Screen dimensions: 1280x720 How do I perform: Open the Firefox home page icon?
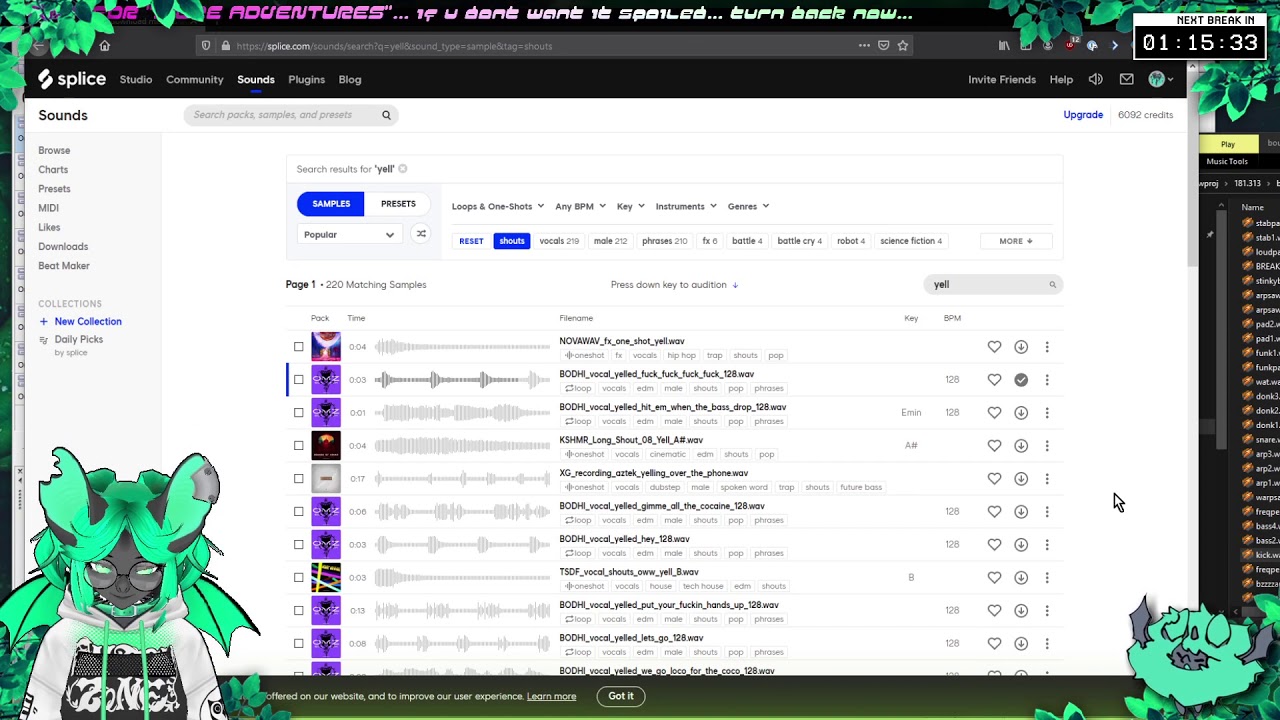pos(104,45)
